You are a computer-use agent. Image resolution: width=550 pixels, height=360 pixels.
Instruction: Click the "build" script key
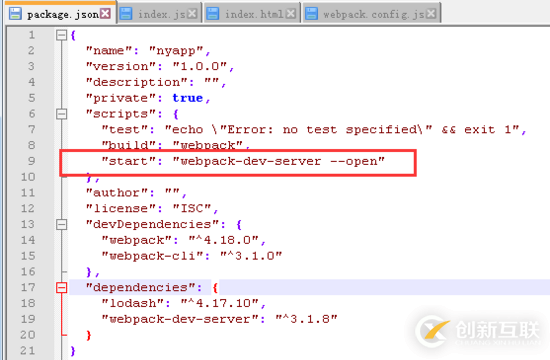pos(128,145)
